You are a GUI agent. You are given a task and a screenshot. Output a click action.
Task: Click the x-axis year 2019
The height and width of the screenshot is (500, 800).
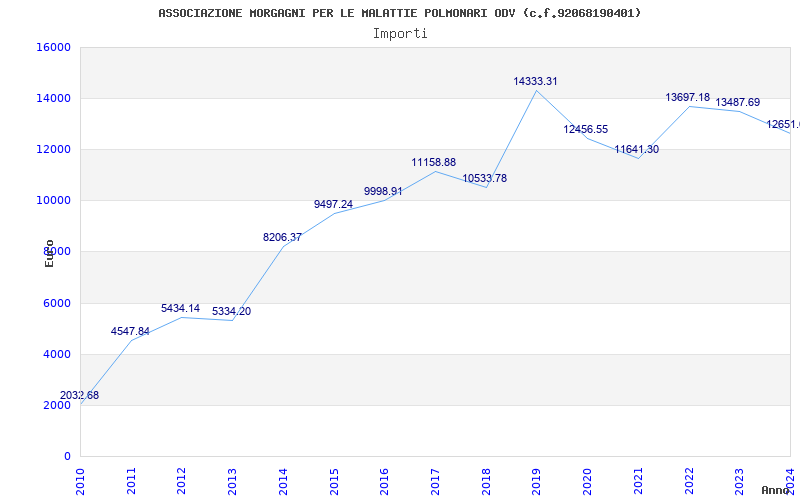click(x=536, y=481)
